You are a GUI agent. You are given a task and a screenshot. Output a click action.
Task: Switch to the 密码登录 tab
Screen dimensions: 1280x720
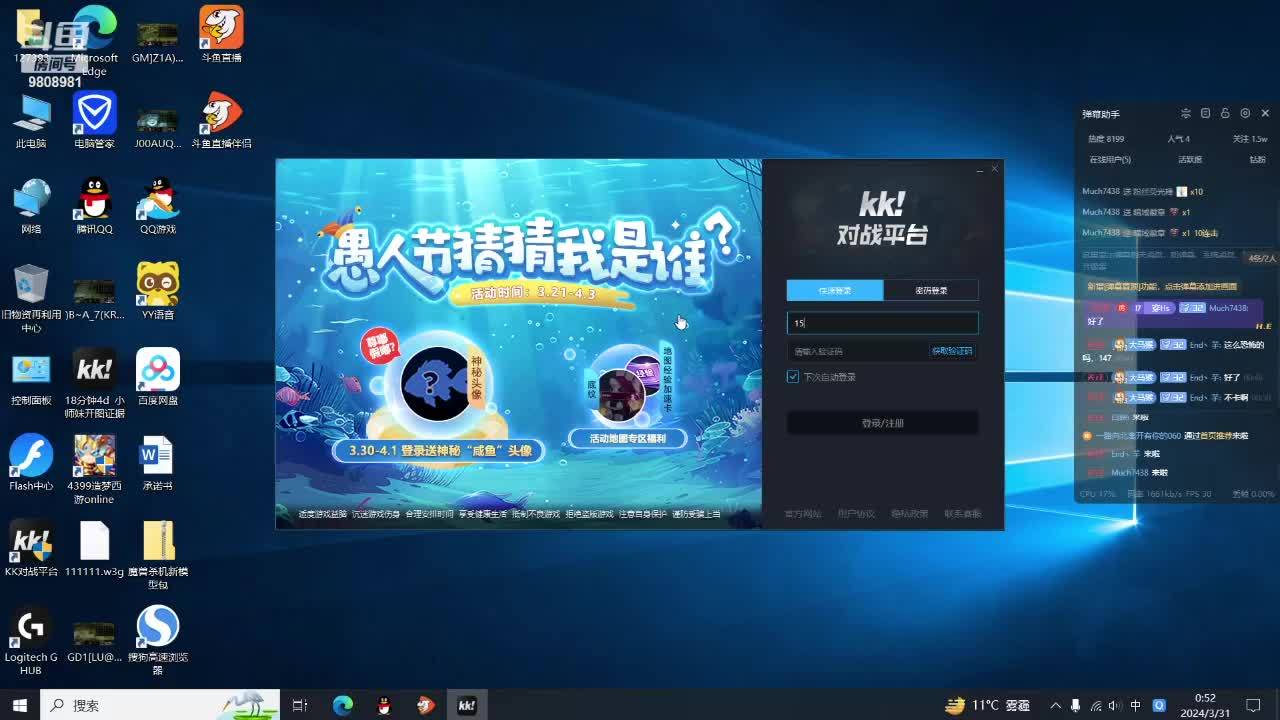coord(931,290)
